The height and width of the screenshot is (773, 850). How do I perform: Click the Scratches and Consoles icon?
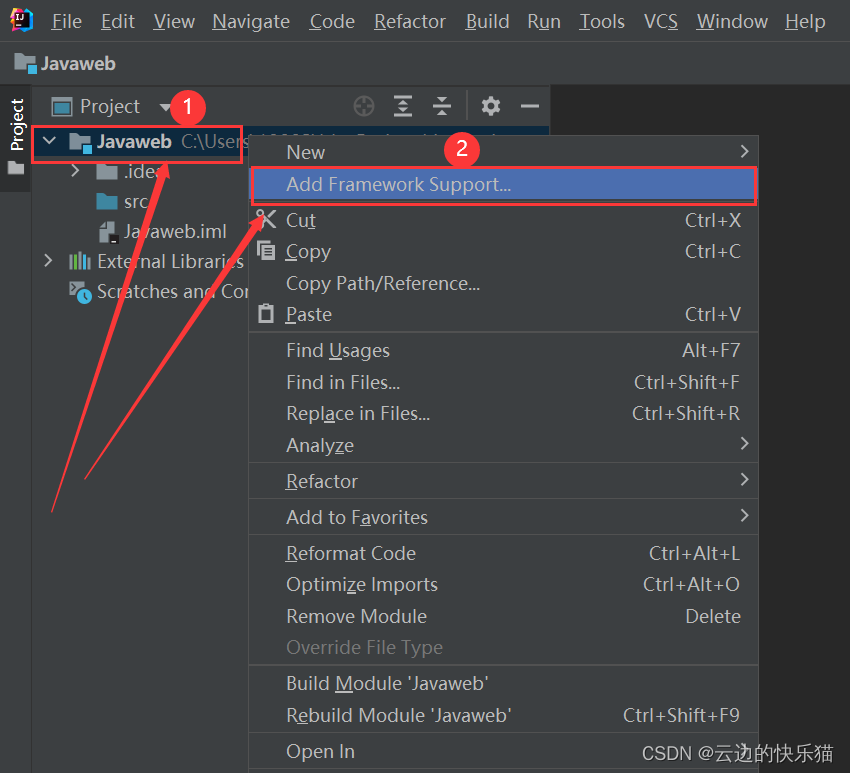pyautogui.click(x=80, y=292)
